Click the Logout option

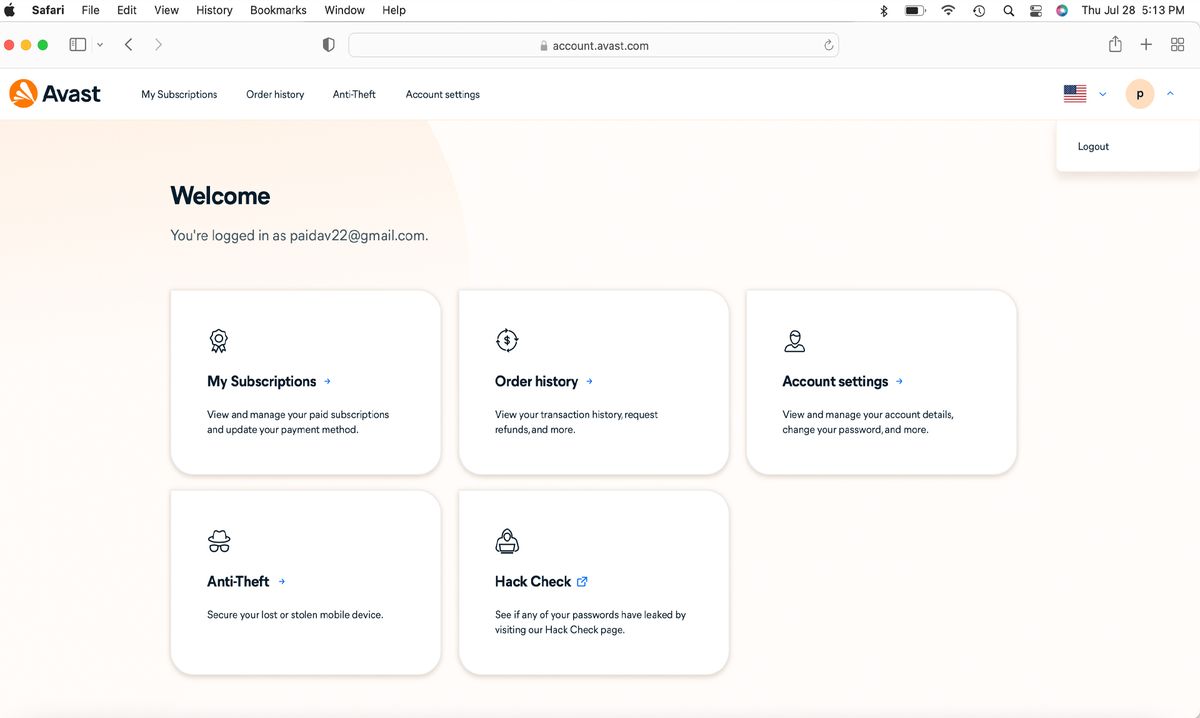point(1092,146)
